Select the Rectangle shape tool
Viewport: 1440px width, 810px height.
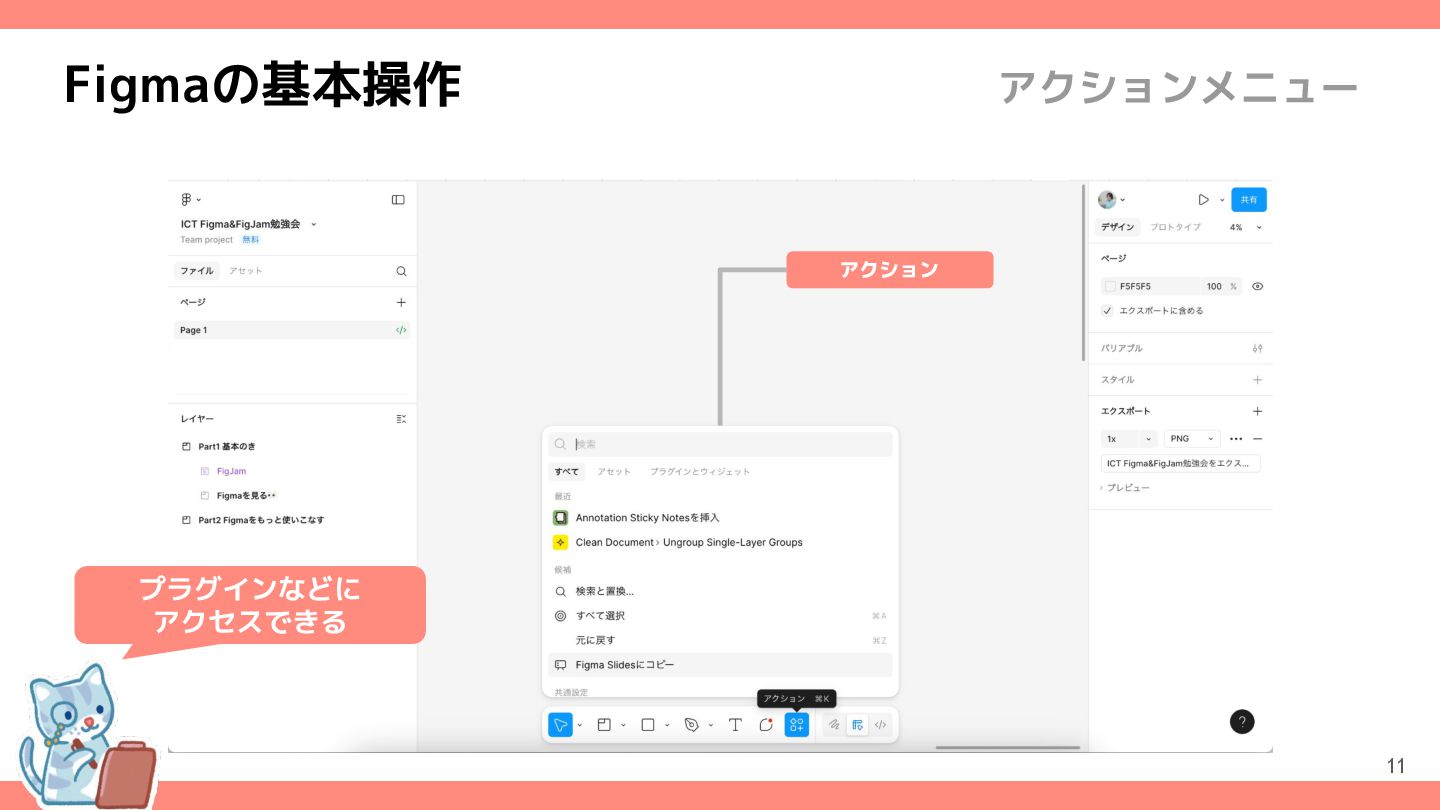click(x=648, y=725)
